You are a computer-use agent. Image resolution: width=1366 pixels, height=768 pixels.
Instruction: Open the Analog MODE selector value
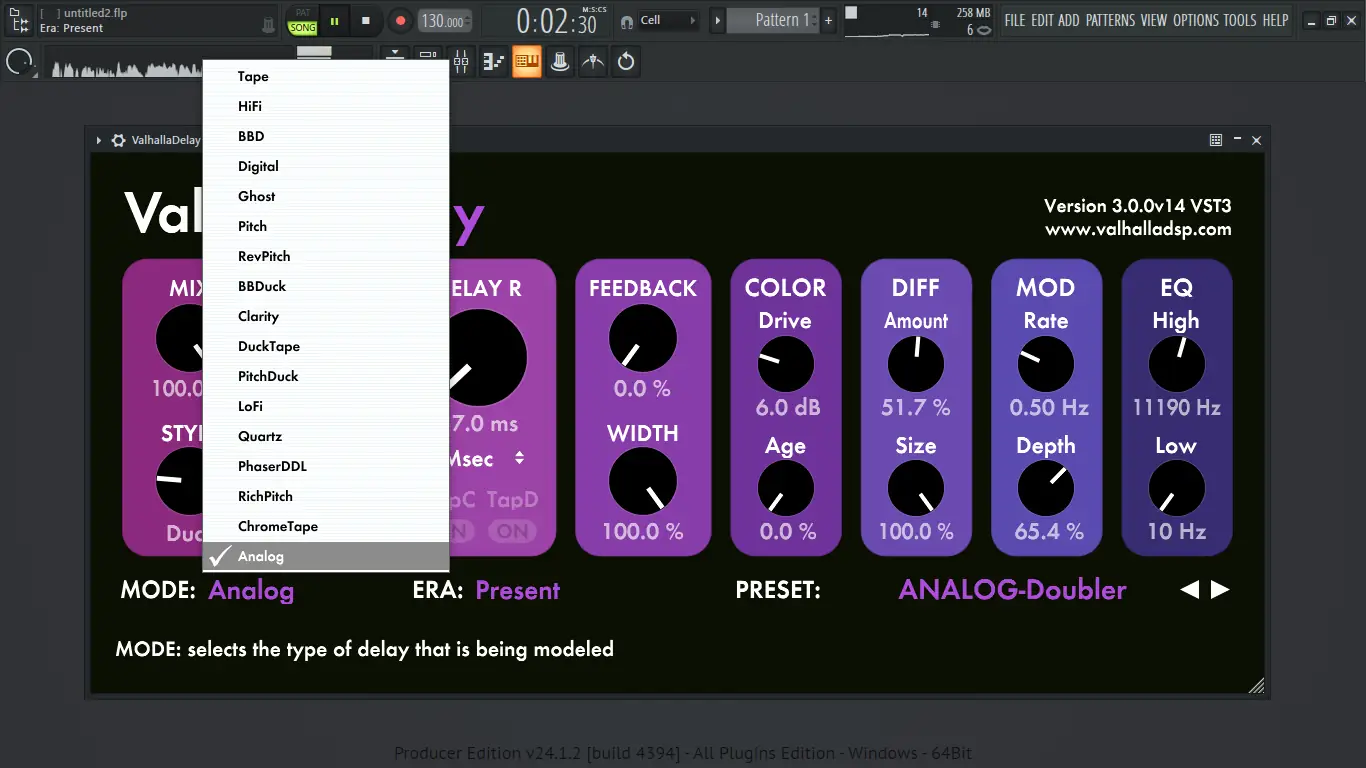[251, 590]
